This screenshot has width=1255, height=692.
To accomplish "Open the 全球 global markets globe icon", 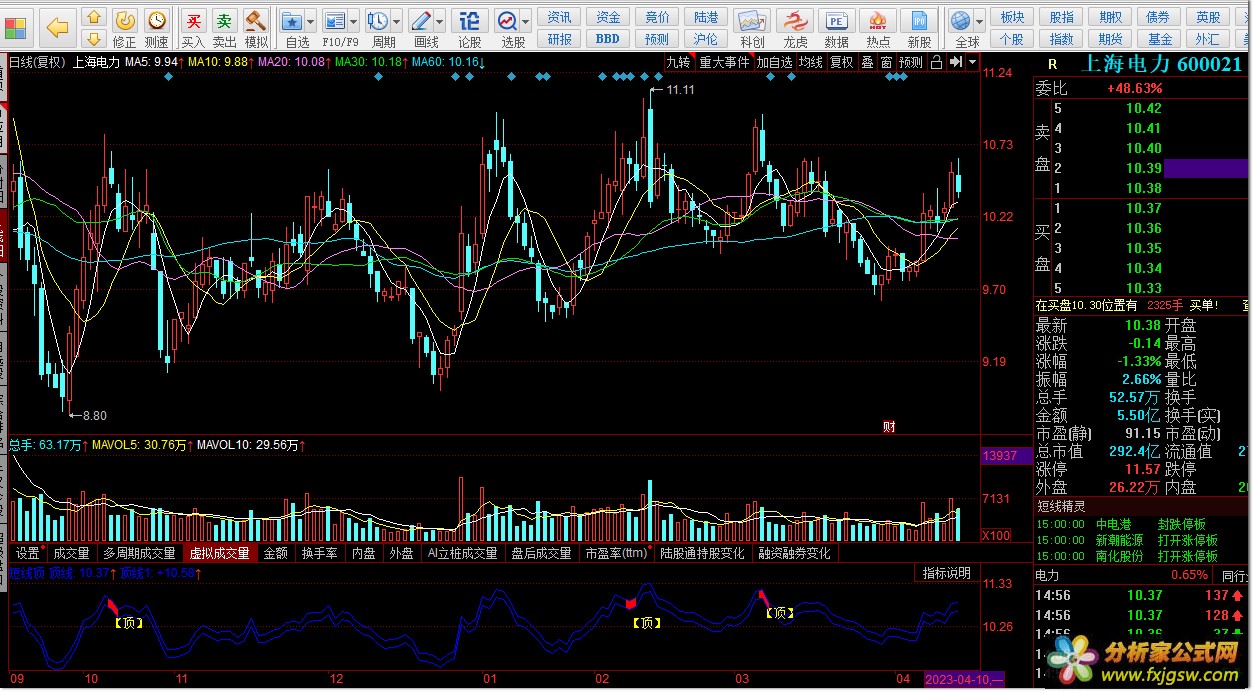I will [962, 28].
